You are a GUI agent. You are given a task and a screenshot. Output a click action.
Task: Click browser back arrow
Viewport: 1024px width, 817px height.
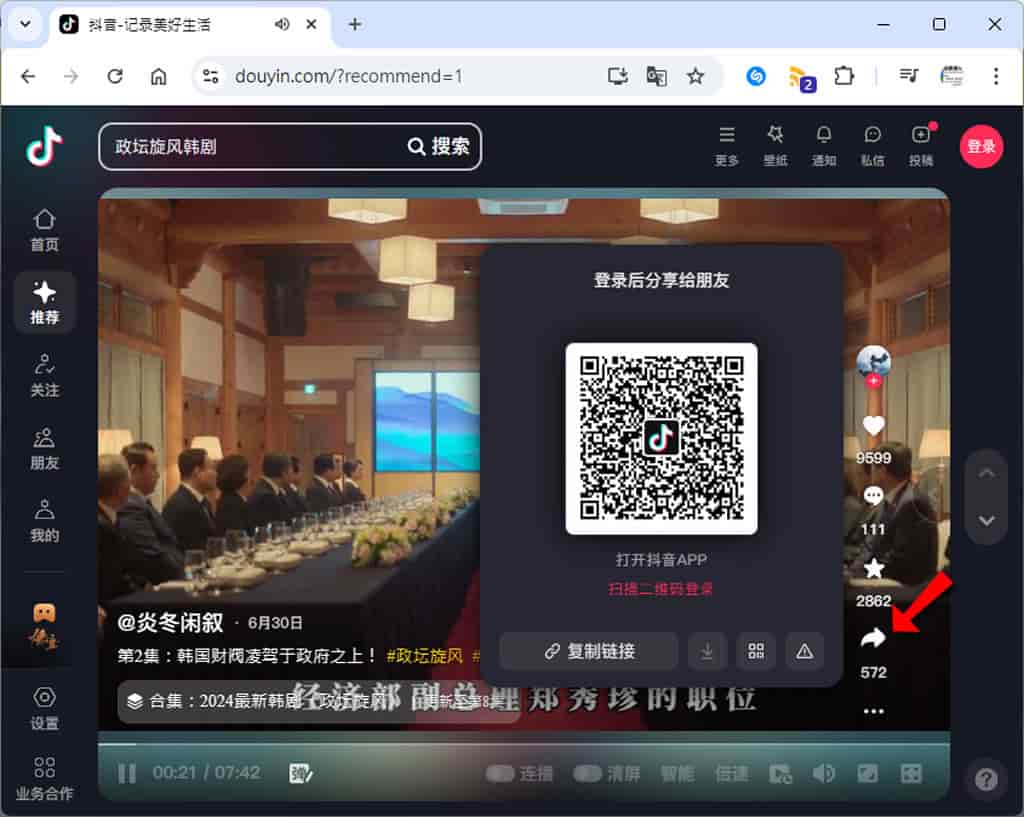tap(28, 76)
